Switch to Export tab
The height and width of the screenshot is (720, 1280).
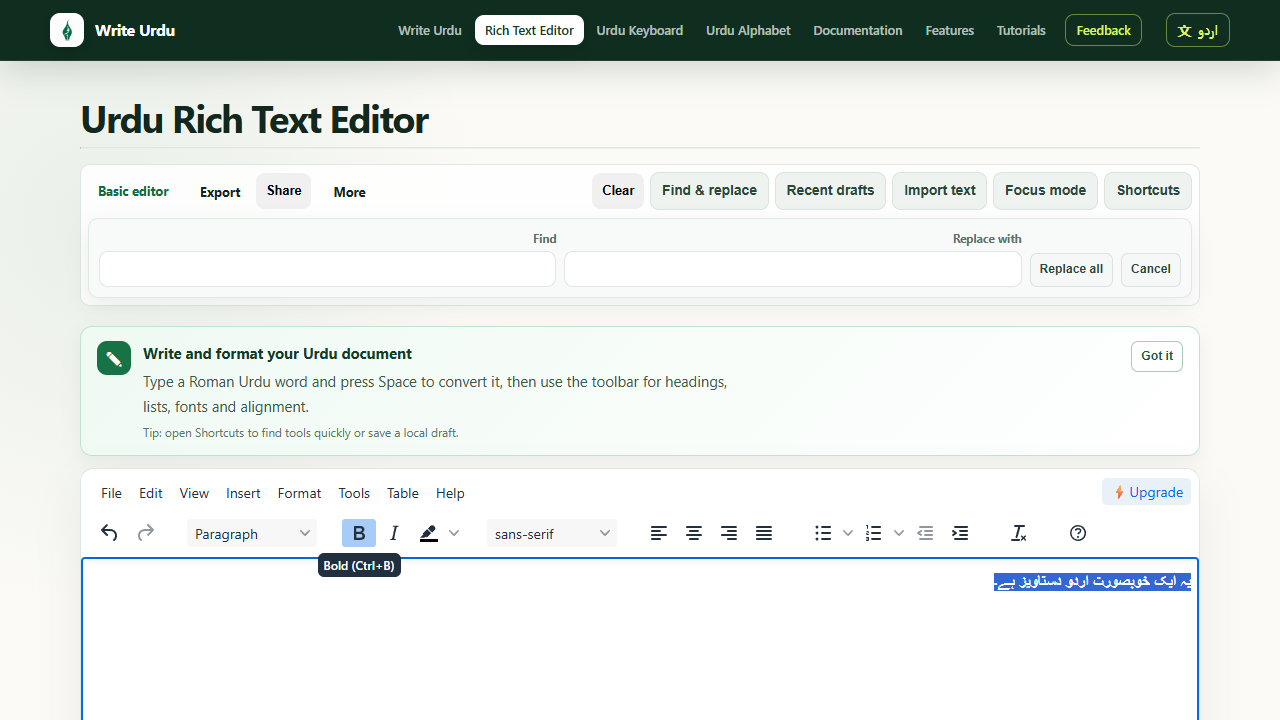(220, 192)
